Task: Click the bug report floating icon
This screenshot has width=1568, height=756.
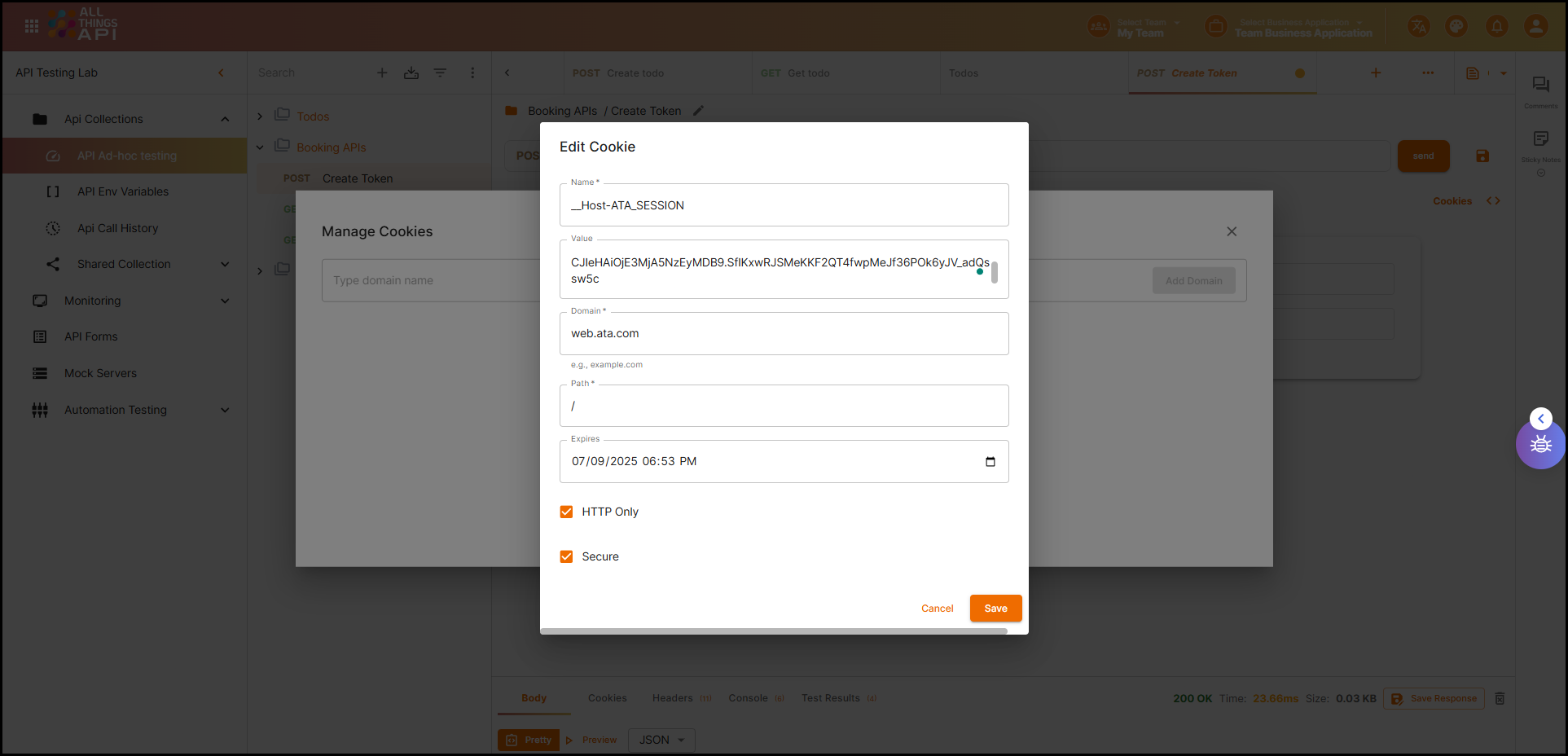Action: tap(1539, 445)
